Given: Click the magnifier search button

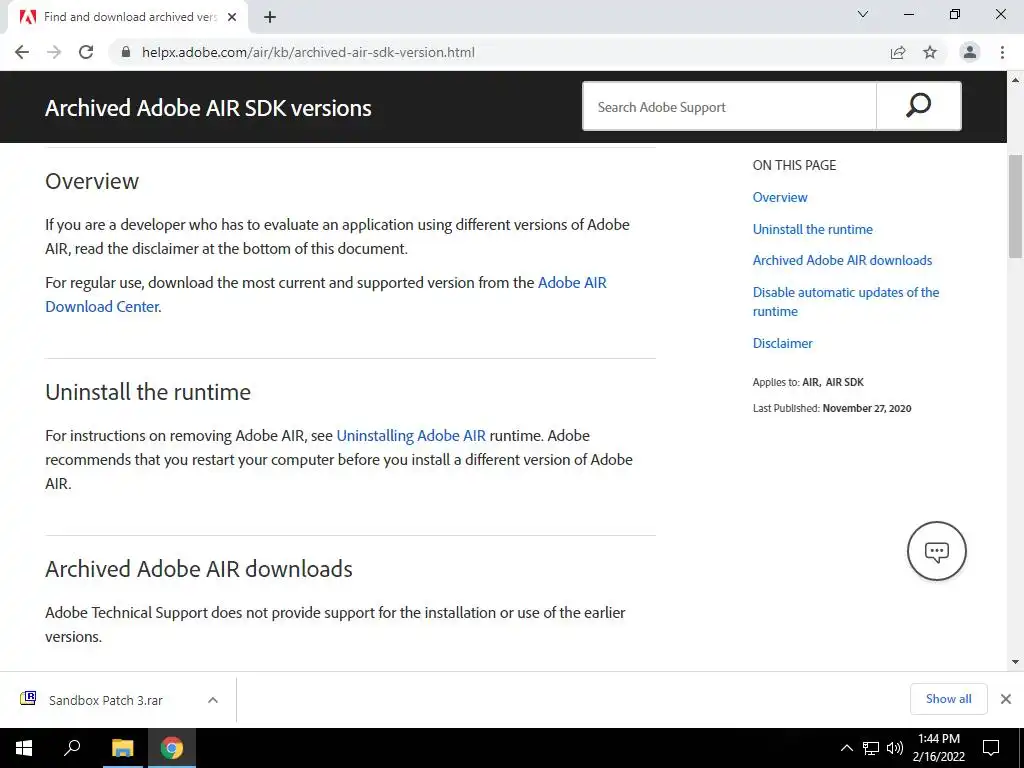Looking at the screenshot, I should 918,106.
